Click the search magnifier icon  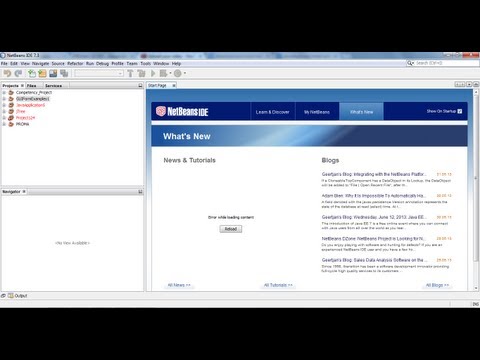(410, 63)
